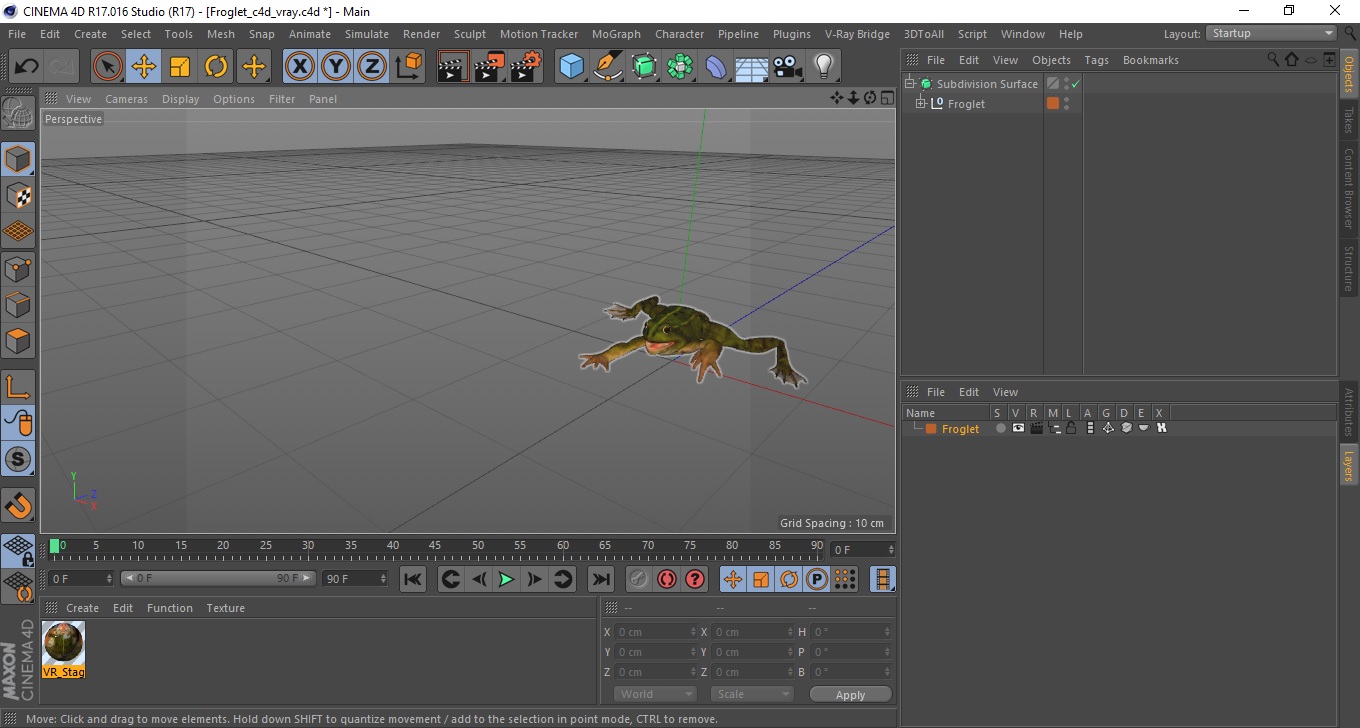The width and height of the screenshot is (1360, 728).
Task: Click frame 45 on the timeline ruler
Action: point(435,546)
